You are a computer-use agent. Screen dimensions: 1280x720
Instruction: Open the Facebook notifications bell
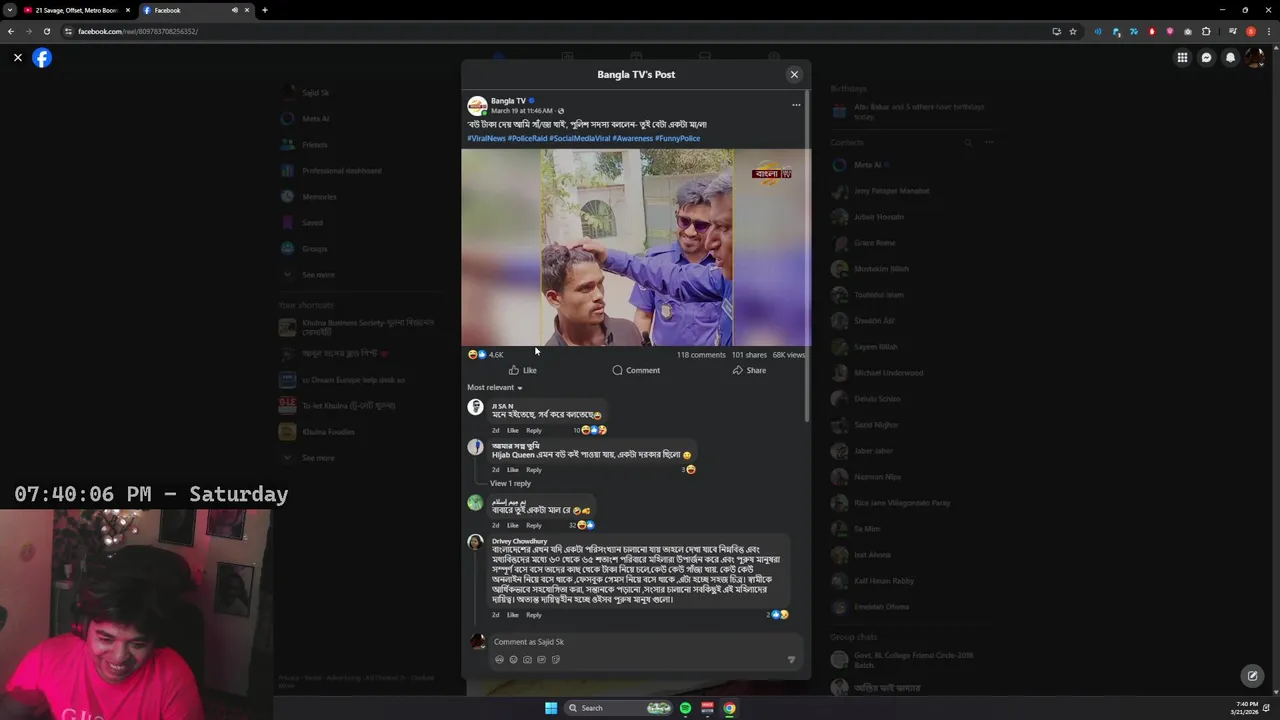pos(1230,58)
